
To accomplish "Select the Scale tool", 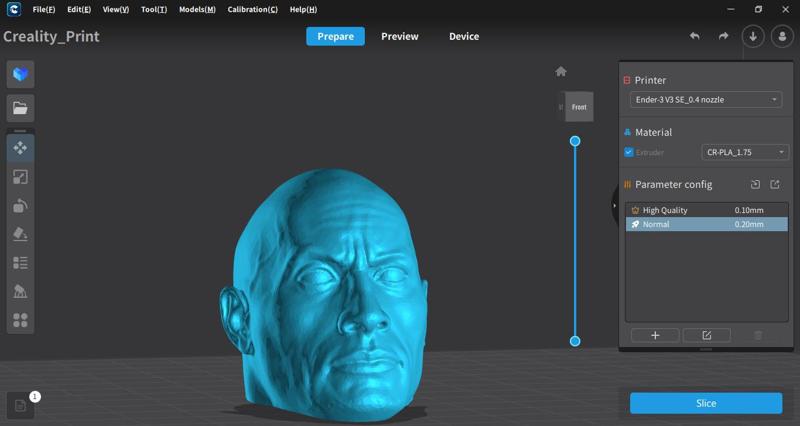I will click(x=20, y=177).
